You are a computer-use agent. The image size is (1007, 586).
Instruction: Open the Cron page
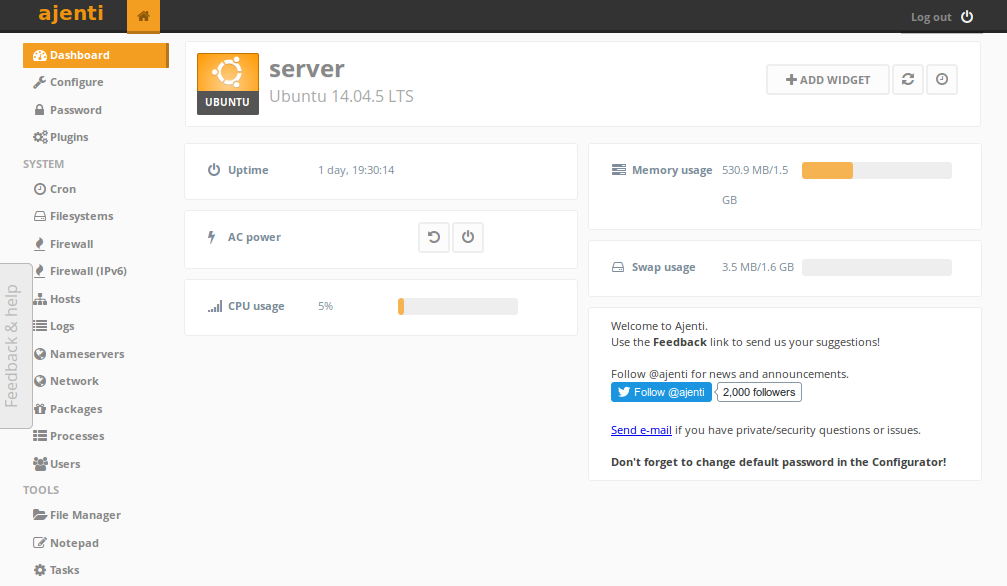click(x=63, y=189)
